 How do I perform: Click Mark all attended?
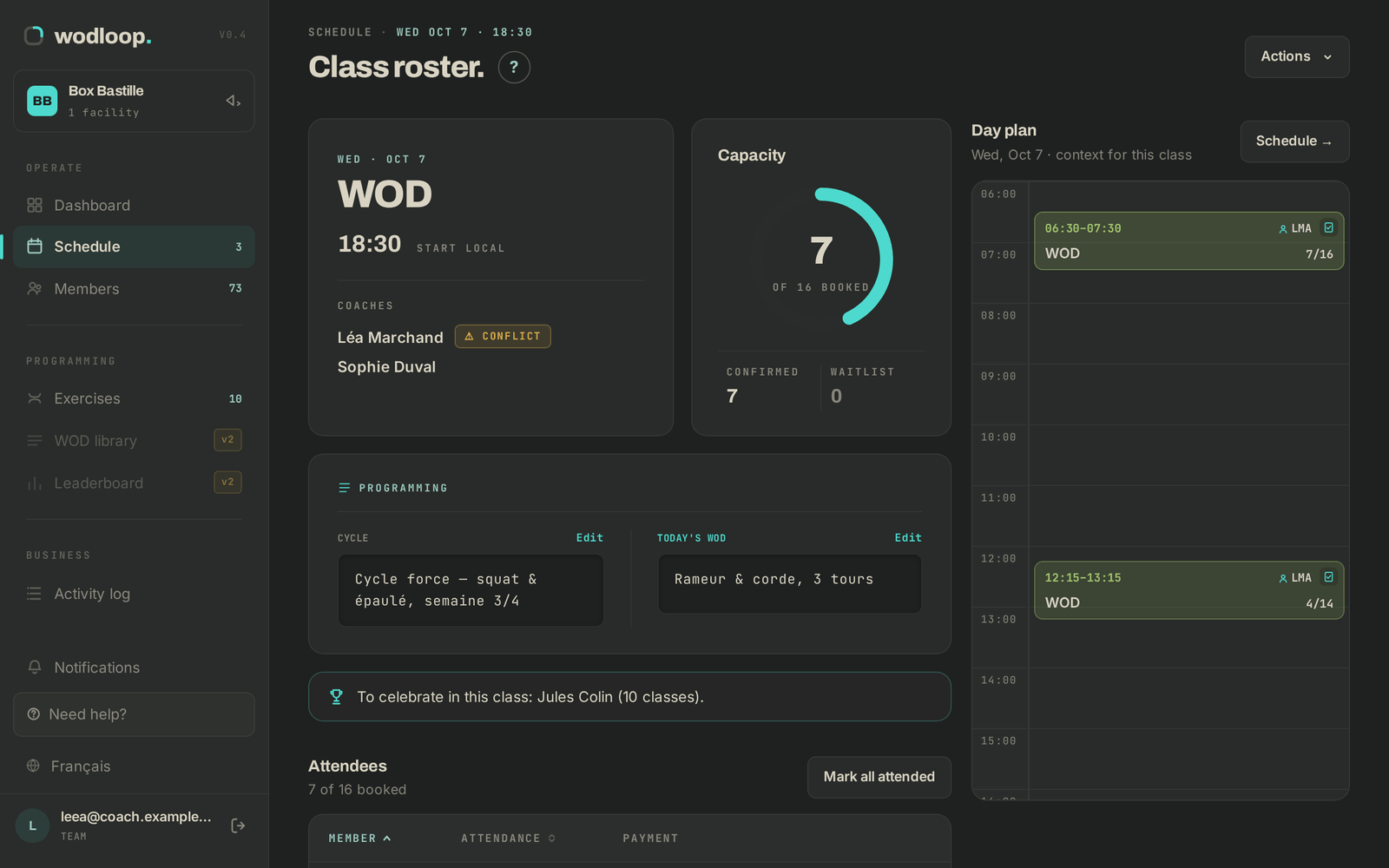(x=879, y=777)
